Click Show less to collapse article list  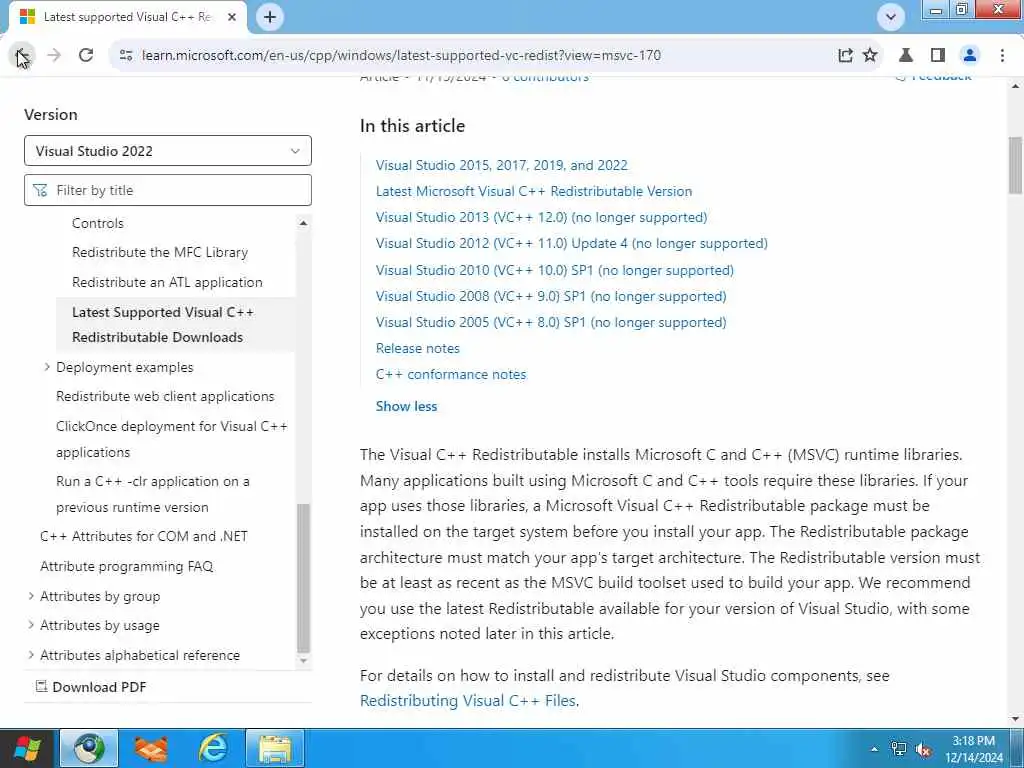click(x=406, y=406)
